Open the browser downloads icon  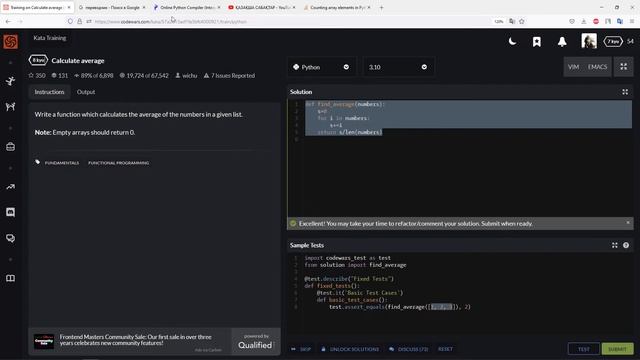coord(584,21)
